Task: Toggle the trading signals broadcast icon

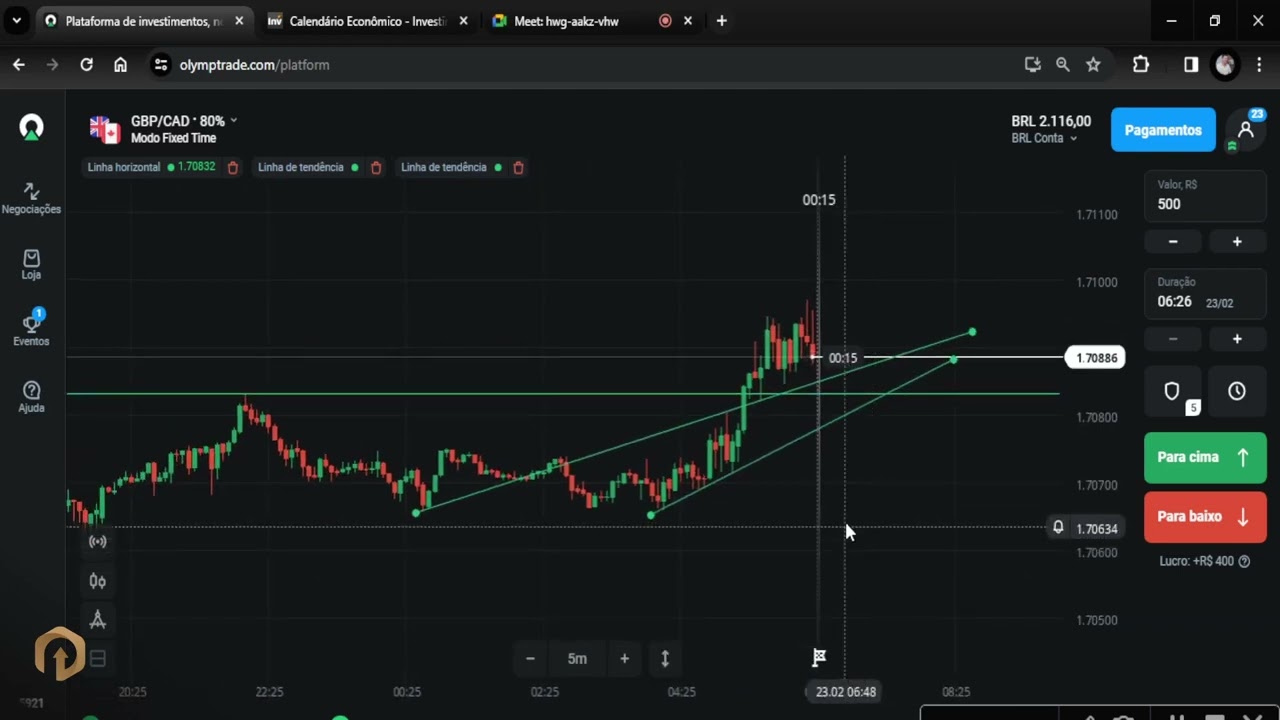Action: pyautogui.click(x=98, y=542)
